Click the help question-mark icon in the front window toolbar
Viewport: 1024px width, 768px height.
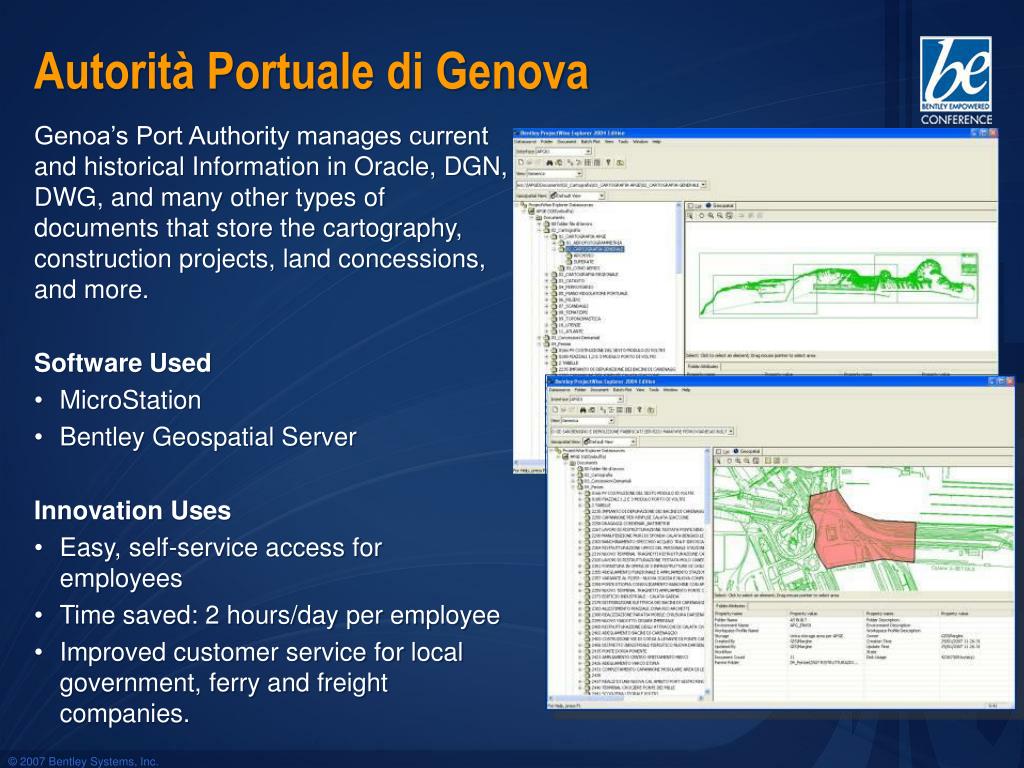[x=639, y=410]
